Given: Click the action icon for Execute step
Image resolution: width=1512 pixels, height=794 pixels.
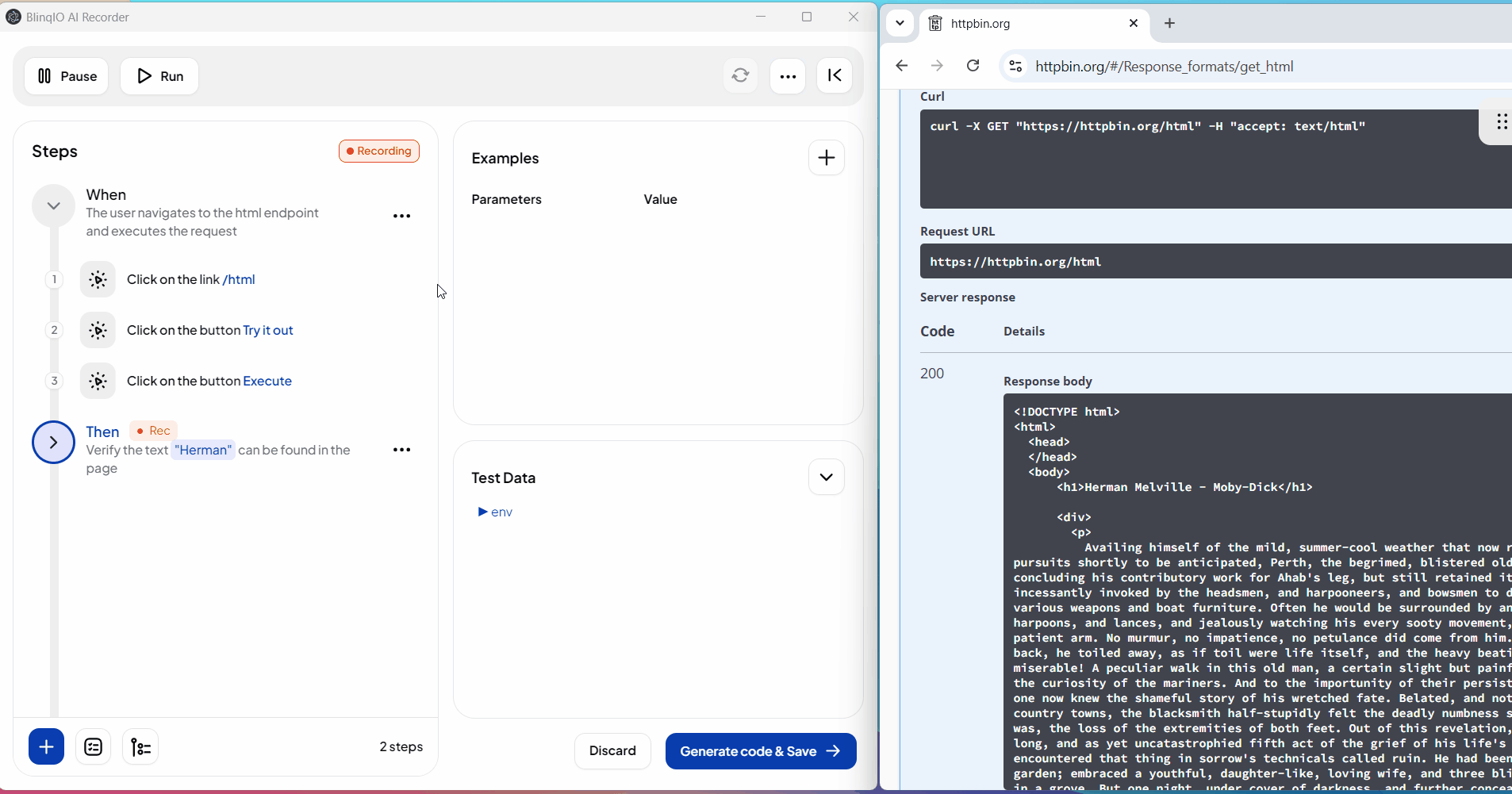Looking at the screenshot, I should point(98,382).
